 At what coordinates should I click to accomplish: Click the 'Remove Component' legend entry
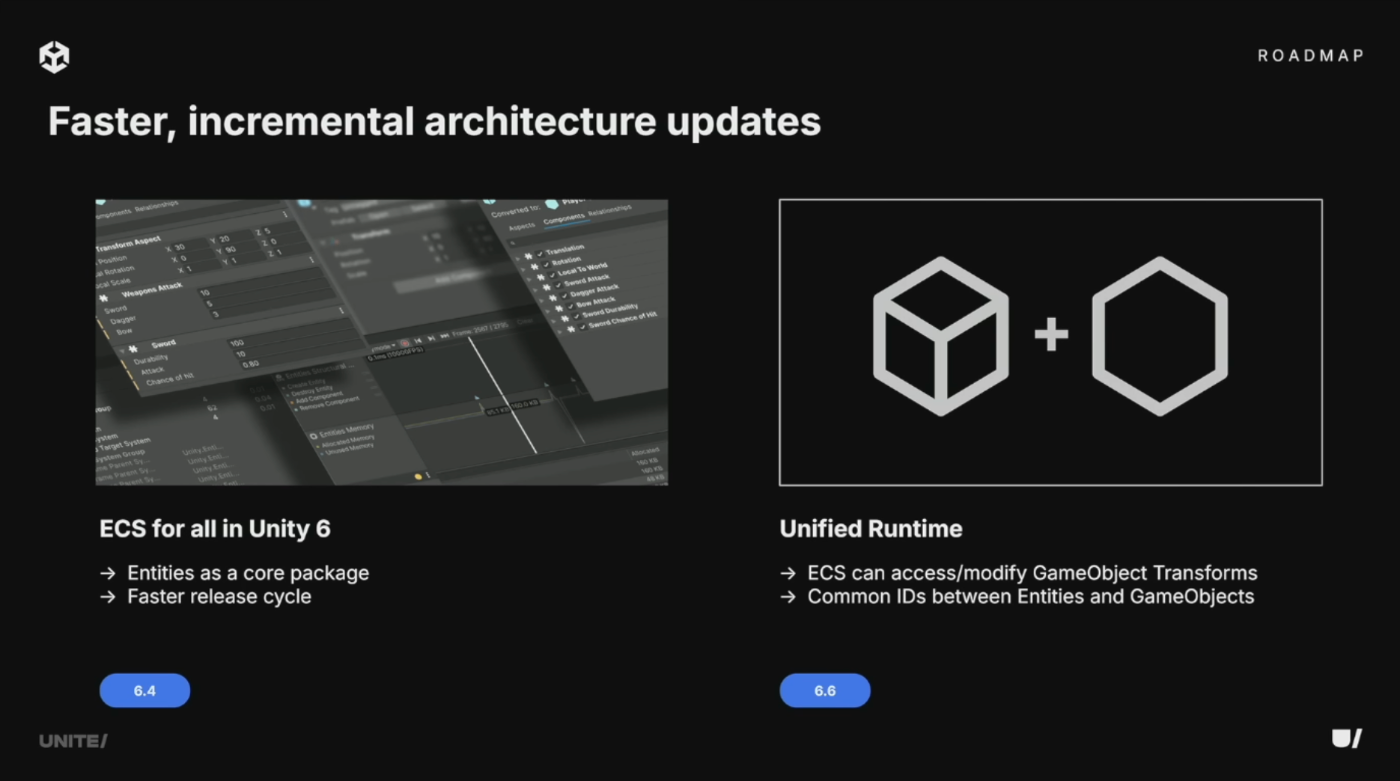point(329,405)
